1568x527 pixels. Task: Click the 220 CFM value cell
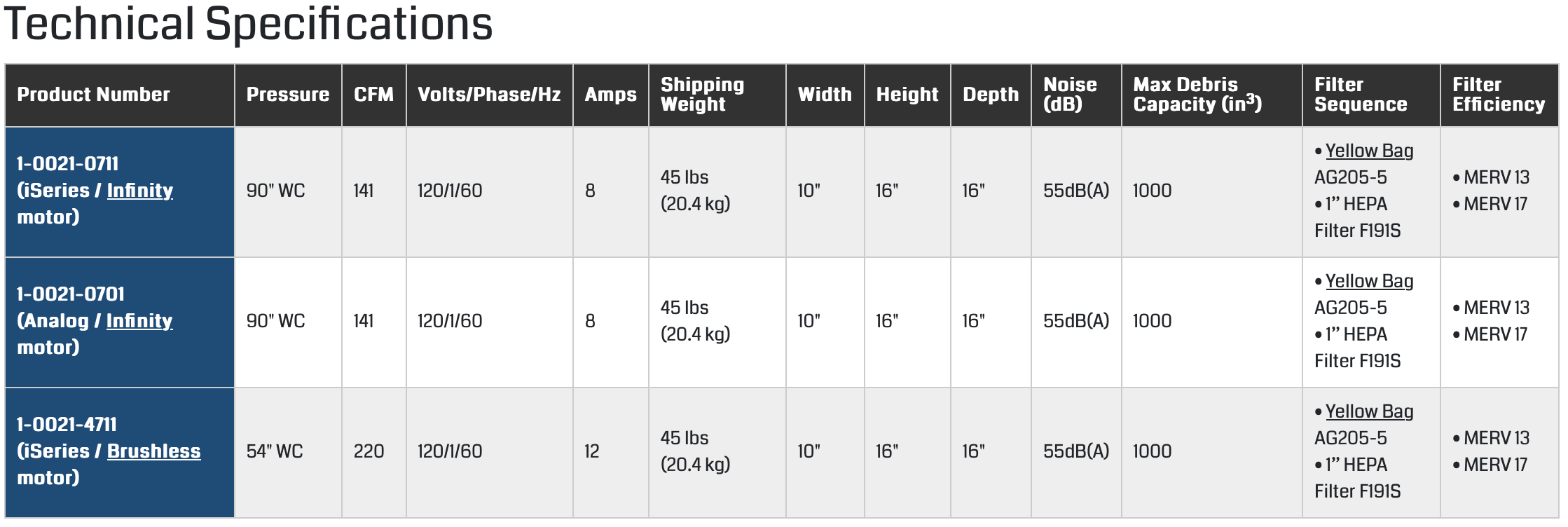[369, 451]
